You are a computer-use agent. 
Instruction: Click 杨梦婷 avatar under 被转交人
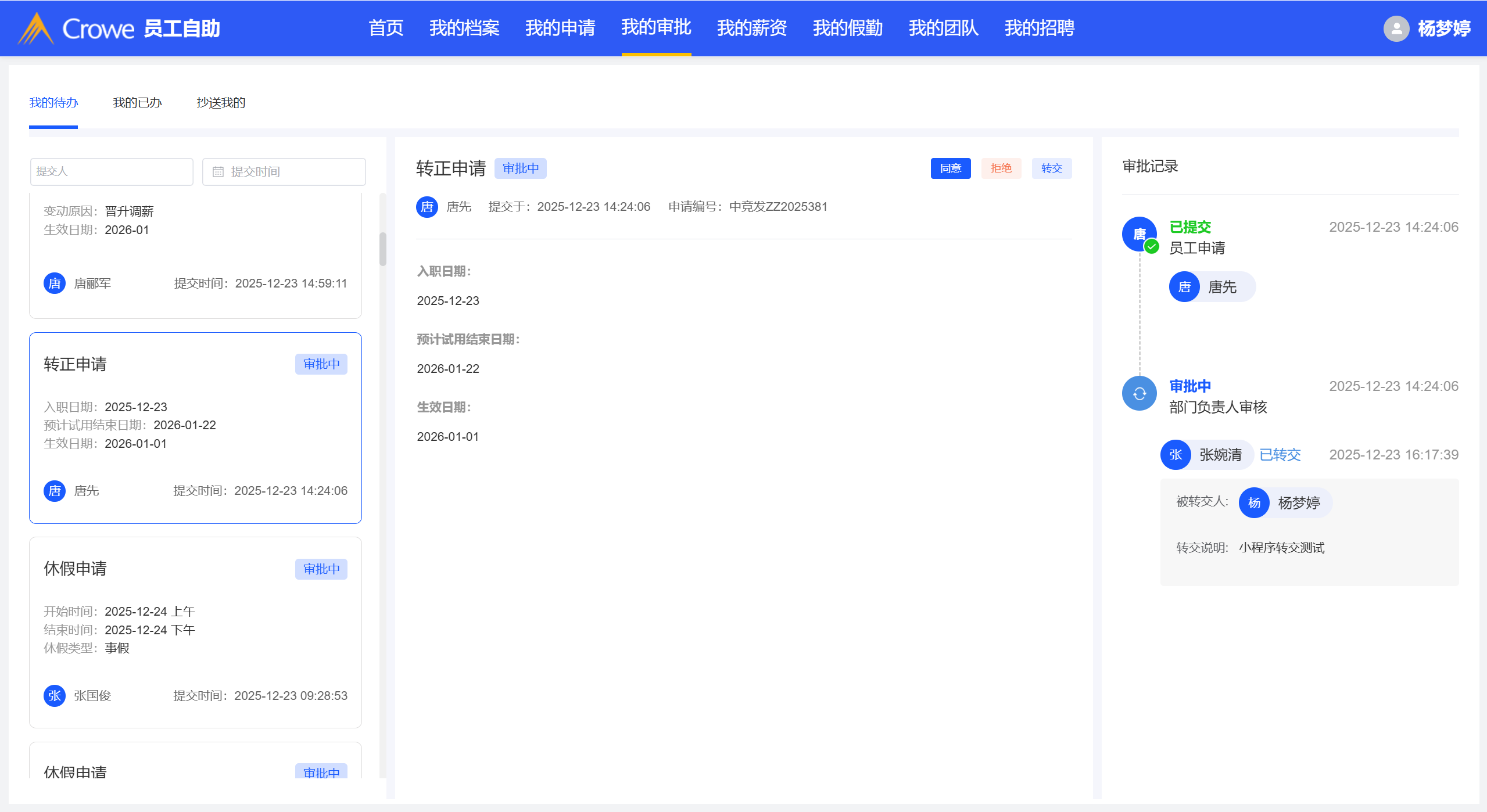pos(1254,503)
